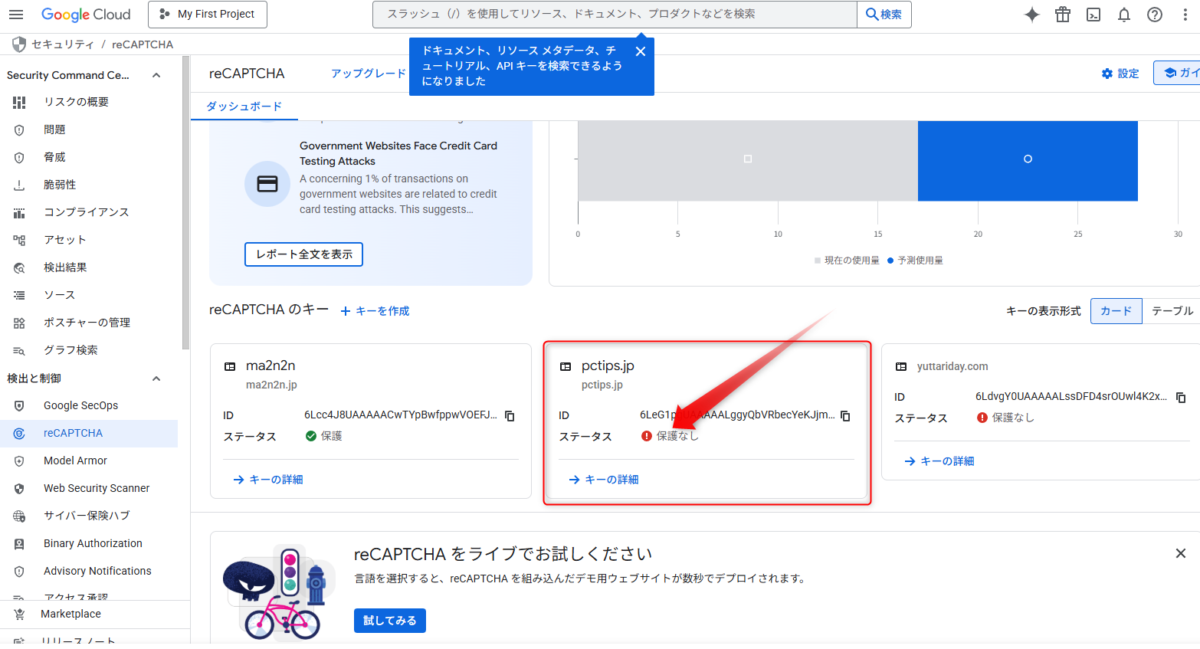
Task: Click the レポート全文を表示 button
Action: [303, 254]
